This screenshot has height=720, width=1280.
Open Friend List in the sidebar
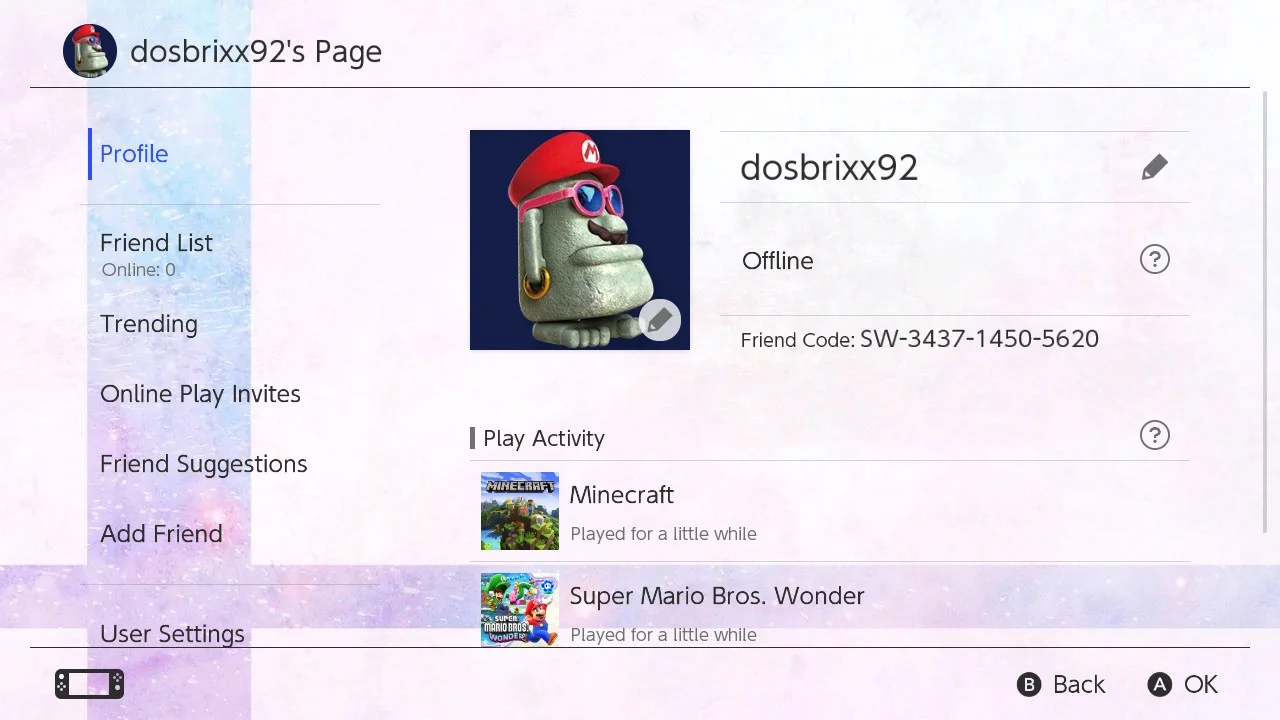coord(156,243)
